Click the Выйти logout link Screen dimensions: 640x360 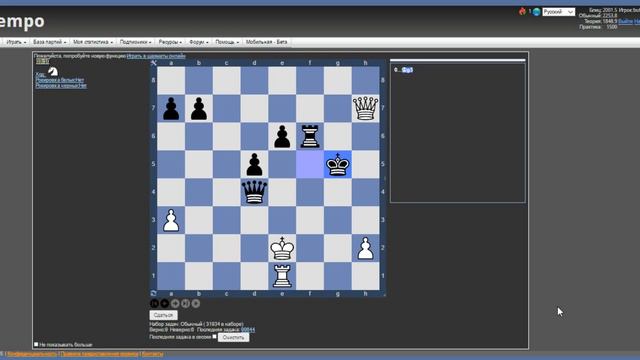click(625, 21)
